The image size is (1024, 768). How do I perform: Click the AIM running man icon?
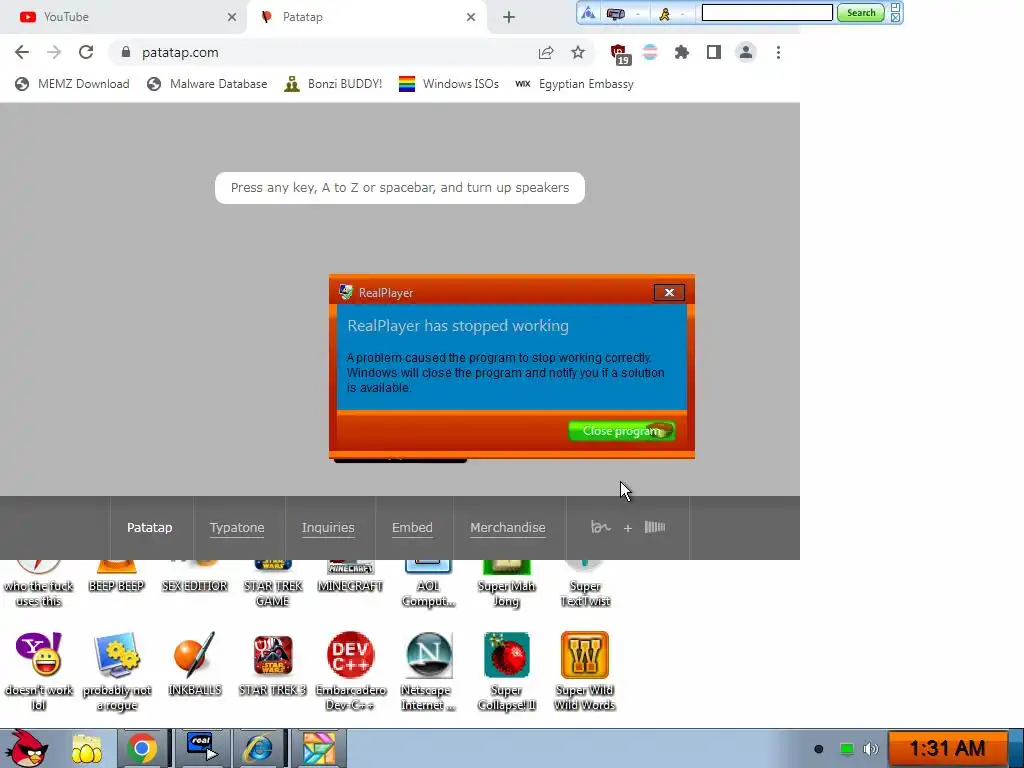click(x=664, y=13)
